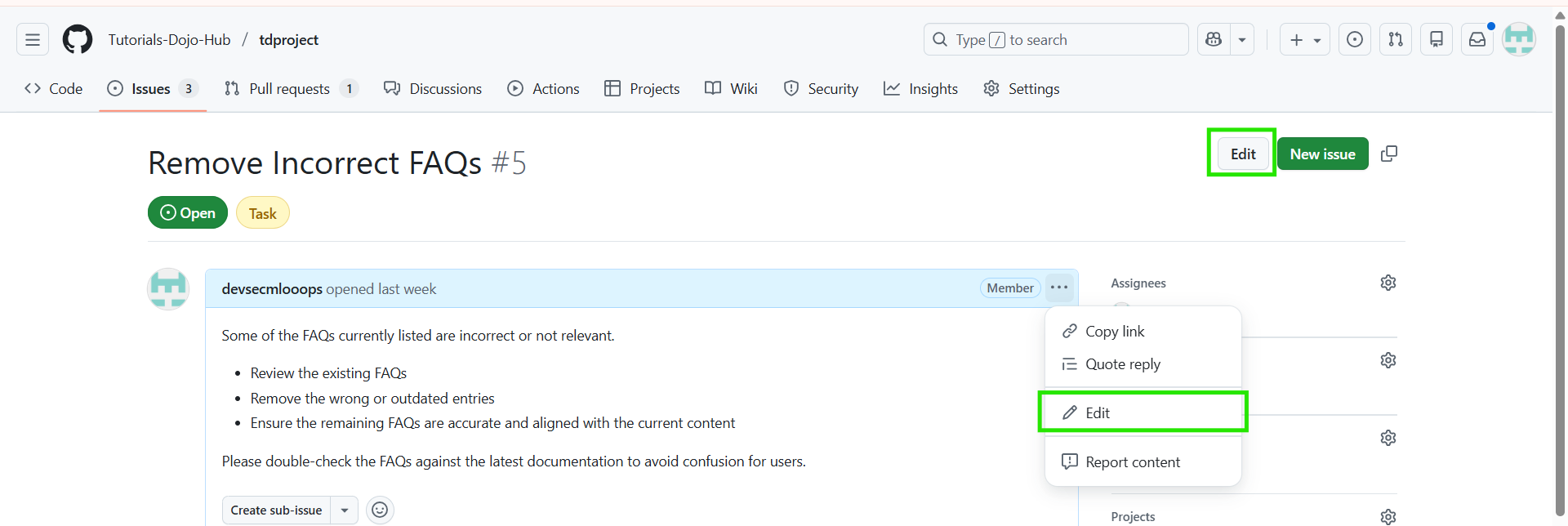Image resolution: width=1568 pixels, height=526 pixels.
Task: Open Copilot chat icon in header
Action: [1214, 39]
